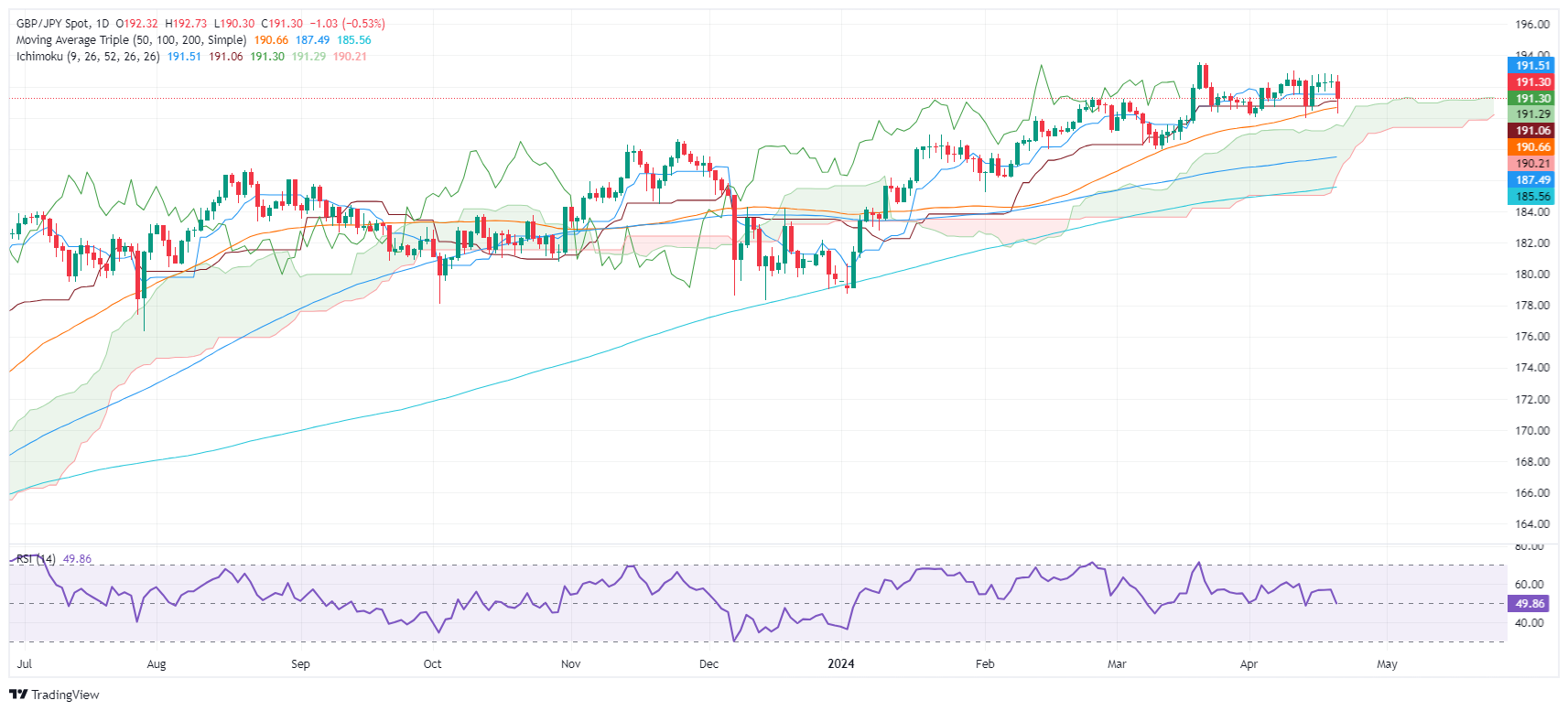Image resolution: width=1568 pixels, height=711 pixels.
Task: Select the Nov label on time axis
Action: (x=570, y=664)
